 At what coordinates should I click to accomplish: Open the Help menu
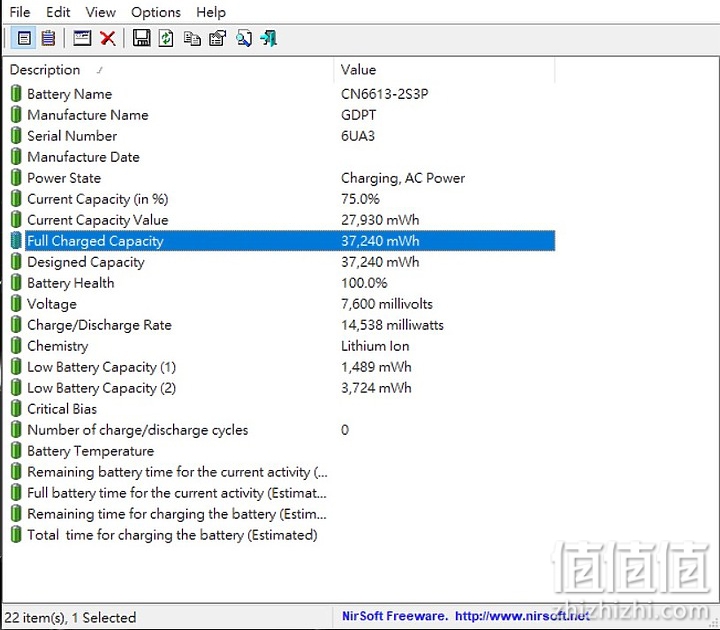(x=211, y=12)
